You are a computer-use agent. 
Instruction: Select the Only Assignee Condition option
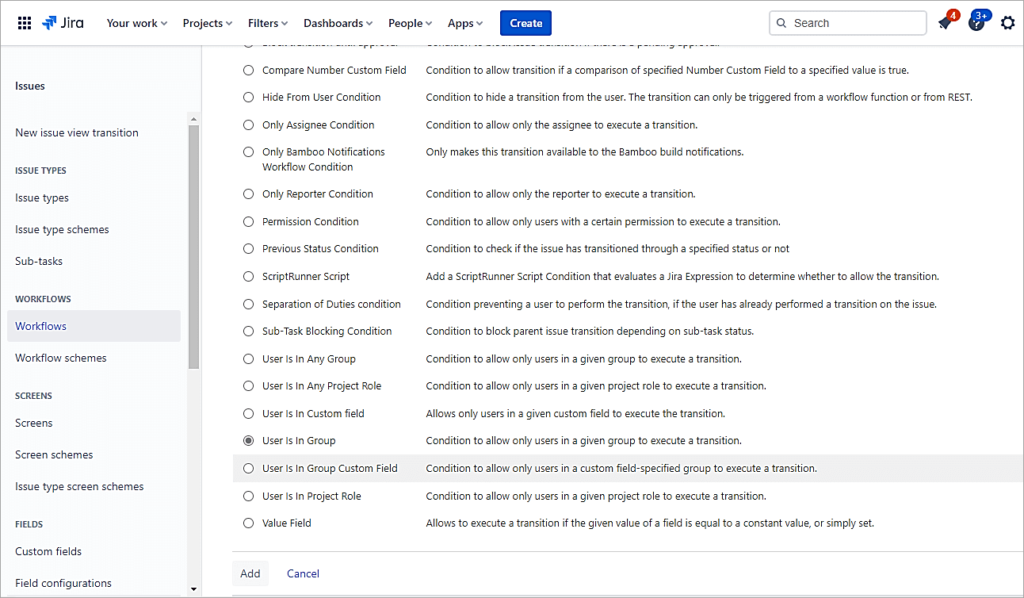click(x=247, y=124)
